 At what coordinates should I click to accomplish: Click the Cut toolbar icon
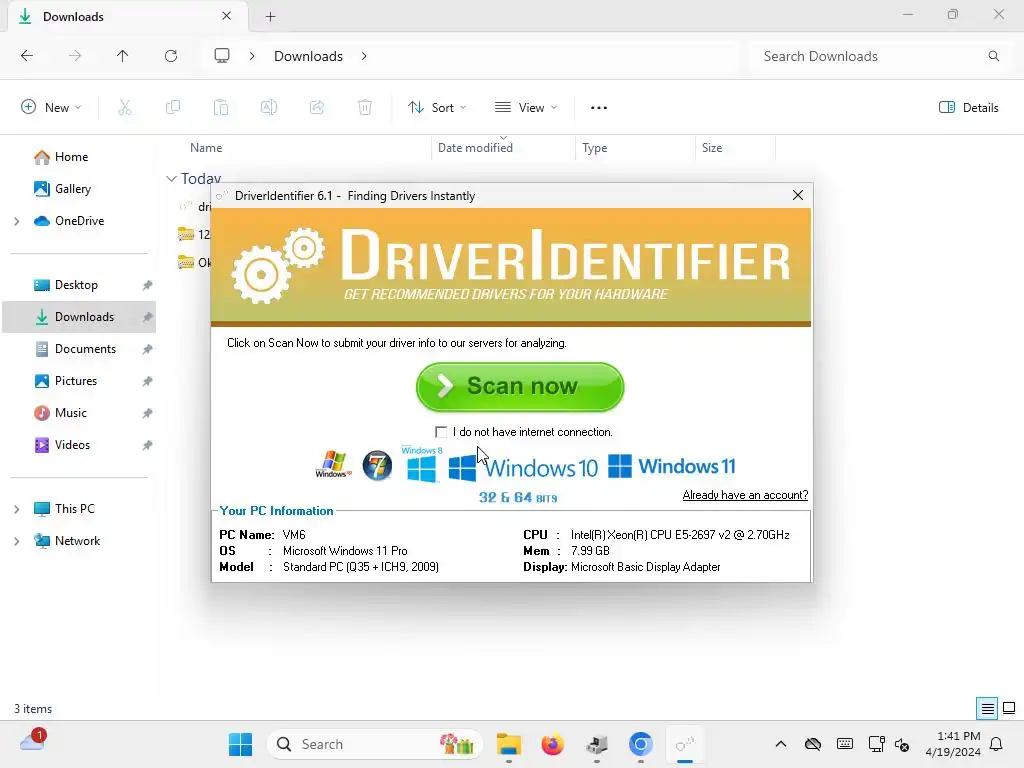point(125,108)
